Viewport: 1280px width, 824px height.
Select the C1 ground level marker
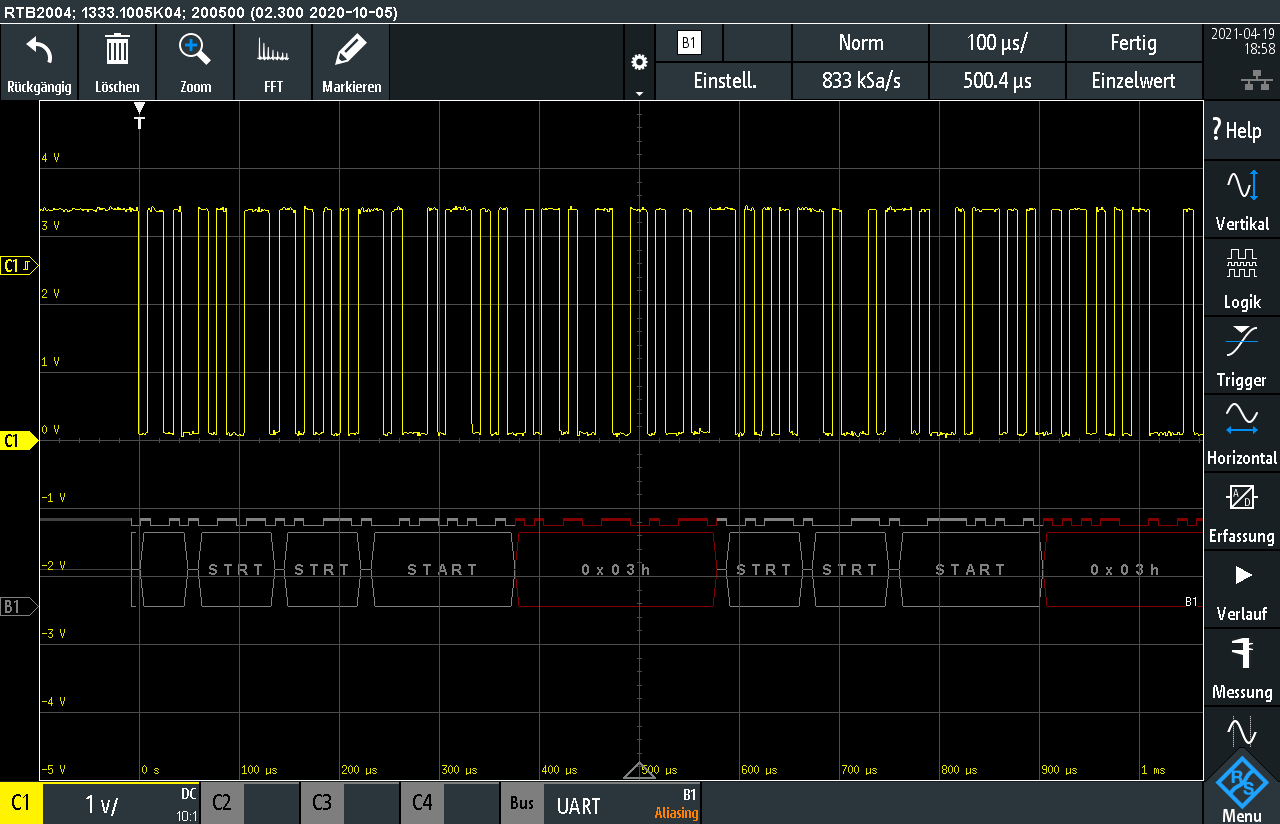point(19,440)
